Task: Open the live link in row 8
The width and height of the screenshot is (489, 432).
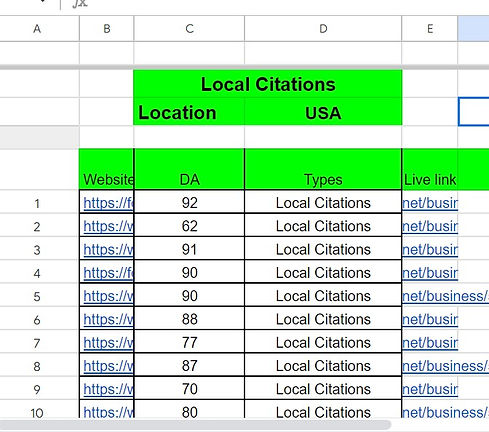Action: [445, 366]
